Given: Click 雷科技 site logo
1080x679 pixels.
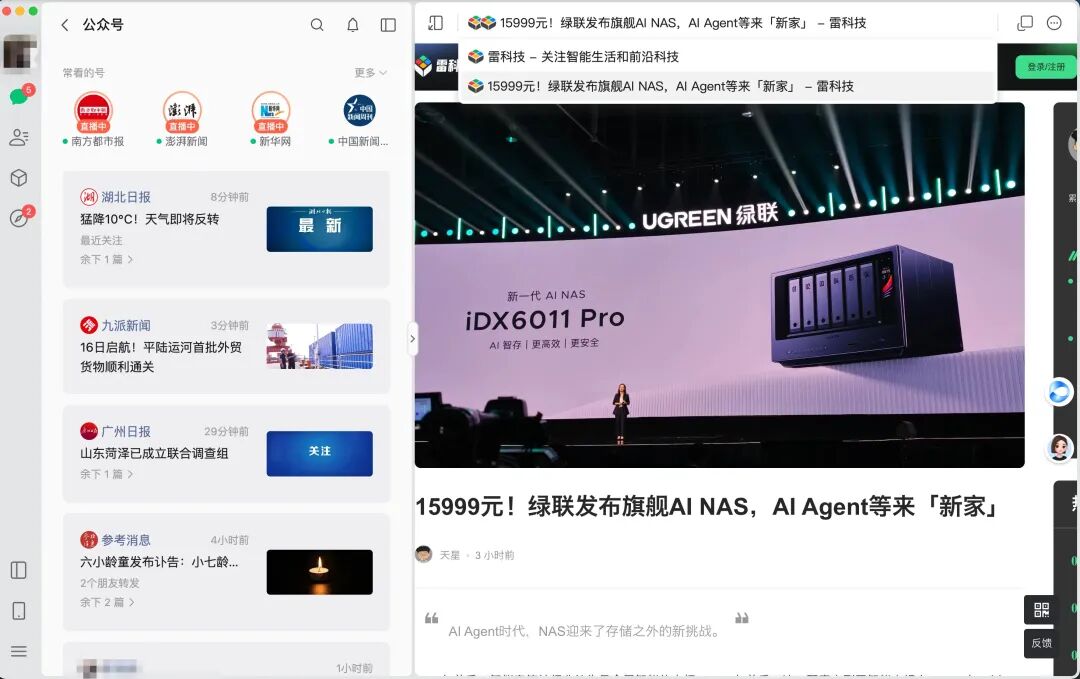Looking at the screenshot, I should [x=437, y=66].
